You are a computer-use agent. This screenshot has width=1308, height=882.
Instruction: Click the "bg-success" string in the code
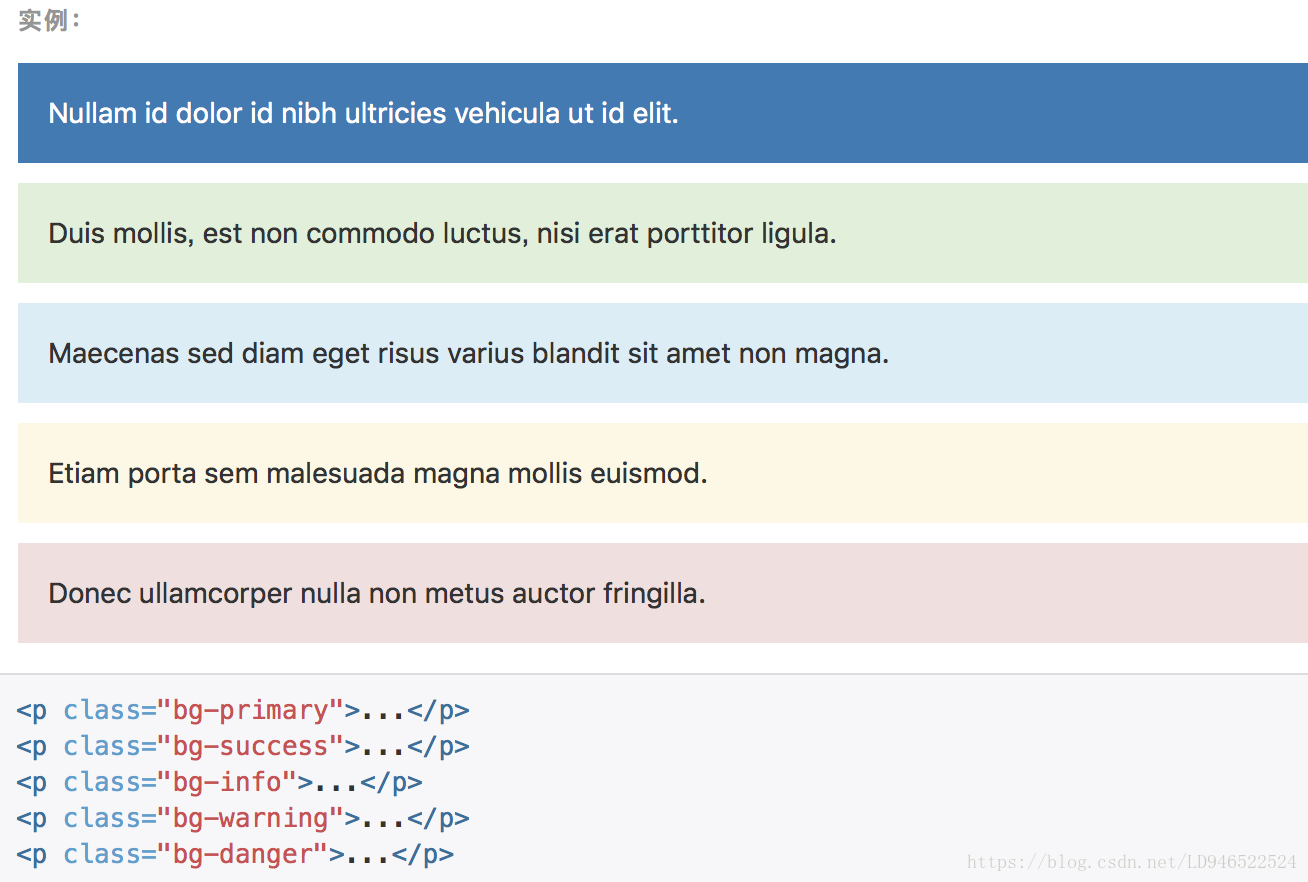[251, 747]
